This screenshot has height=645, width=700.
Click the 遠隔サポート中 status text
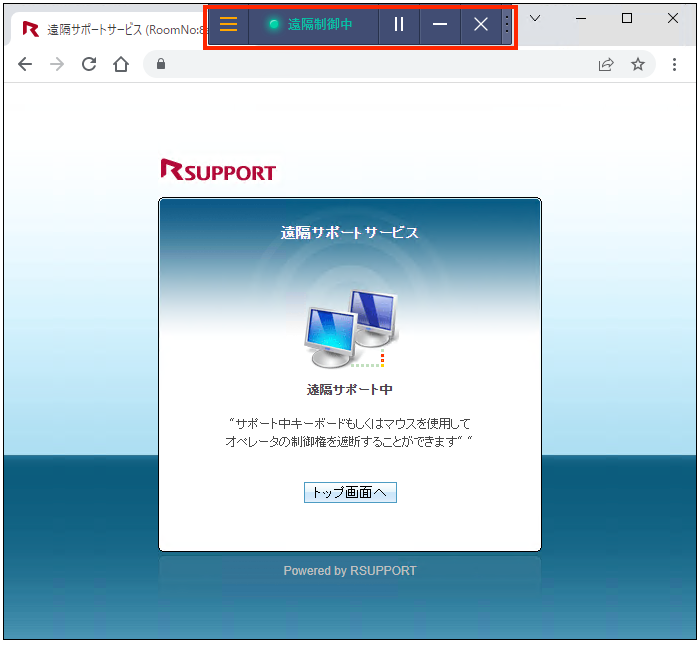(350, 390)
